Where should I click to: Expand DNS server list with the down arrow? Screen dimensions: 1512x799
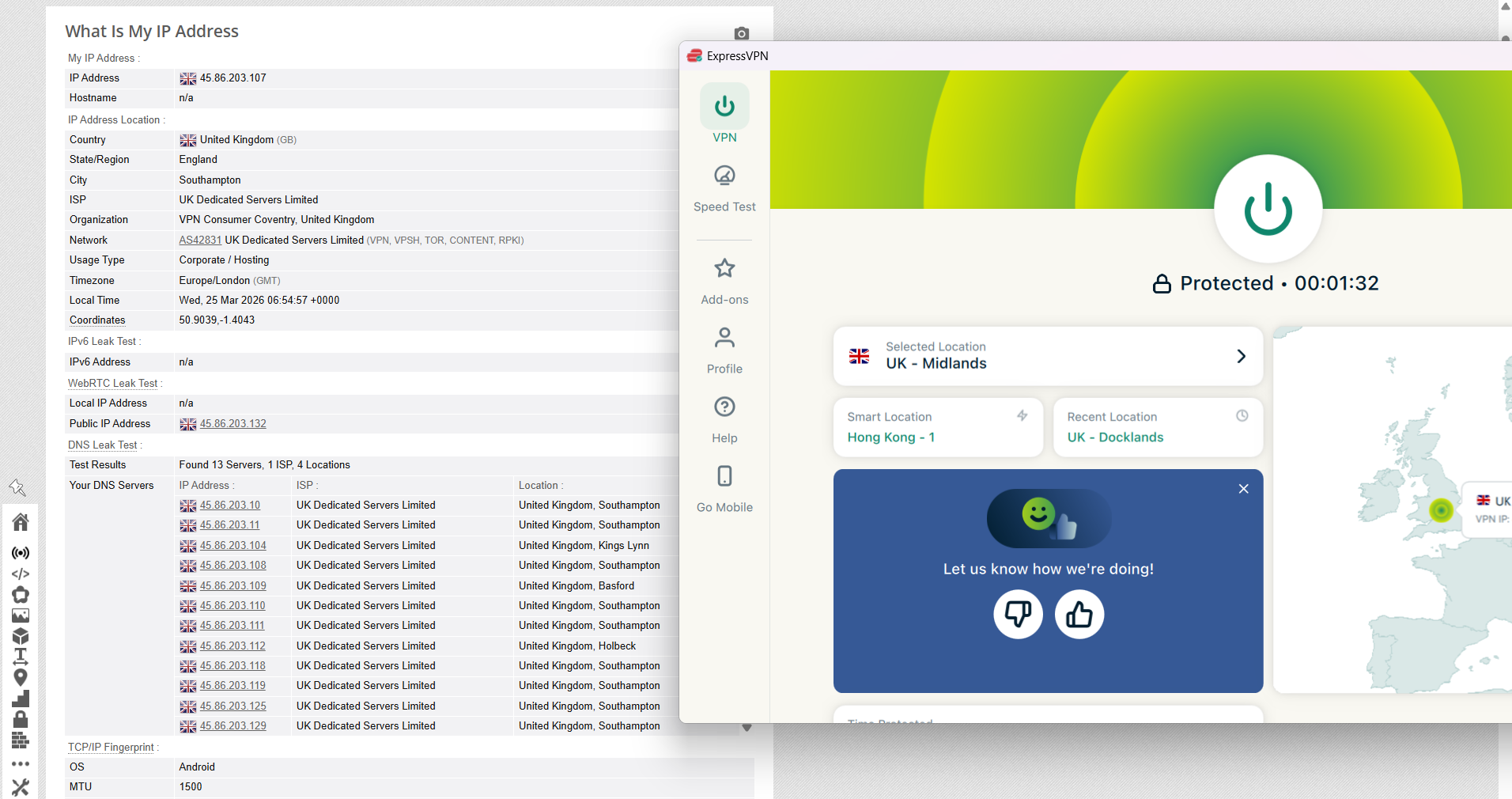(747, 727)
